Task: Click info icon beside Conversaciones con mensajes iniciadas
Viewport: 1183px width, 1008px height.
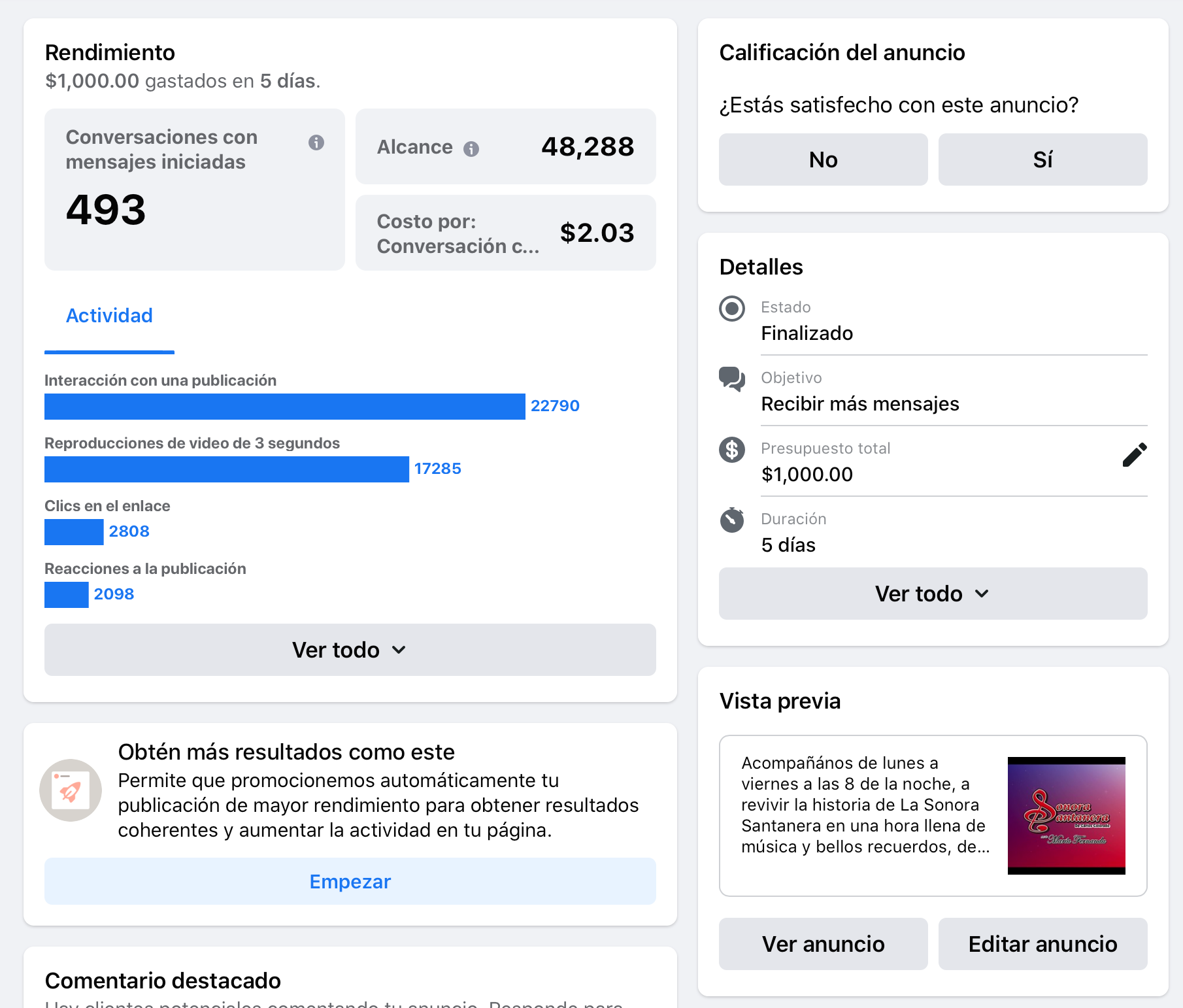Action: click(x=316, y=143)
